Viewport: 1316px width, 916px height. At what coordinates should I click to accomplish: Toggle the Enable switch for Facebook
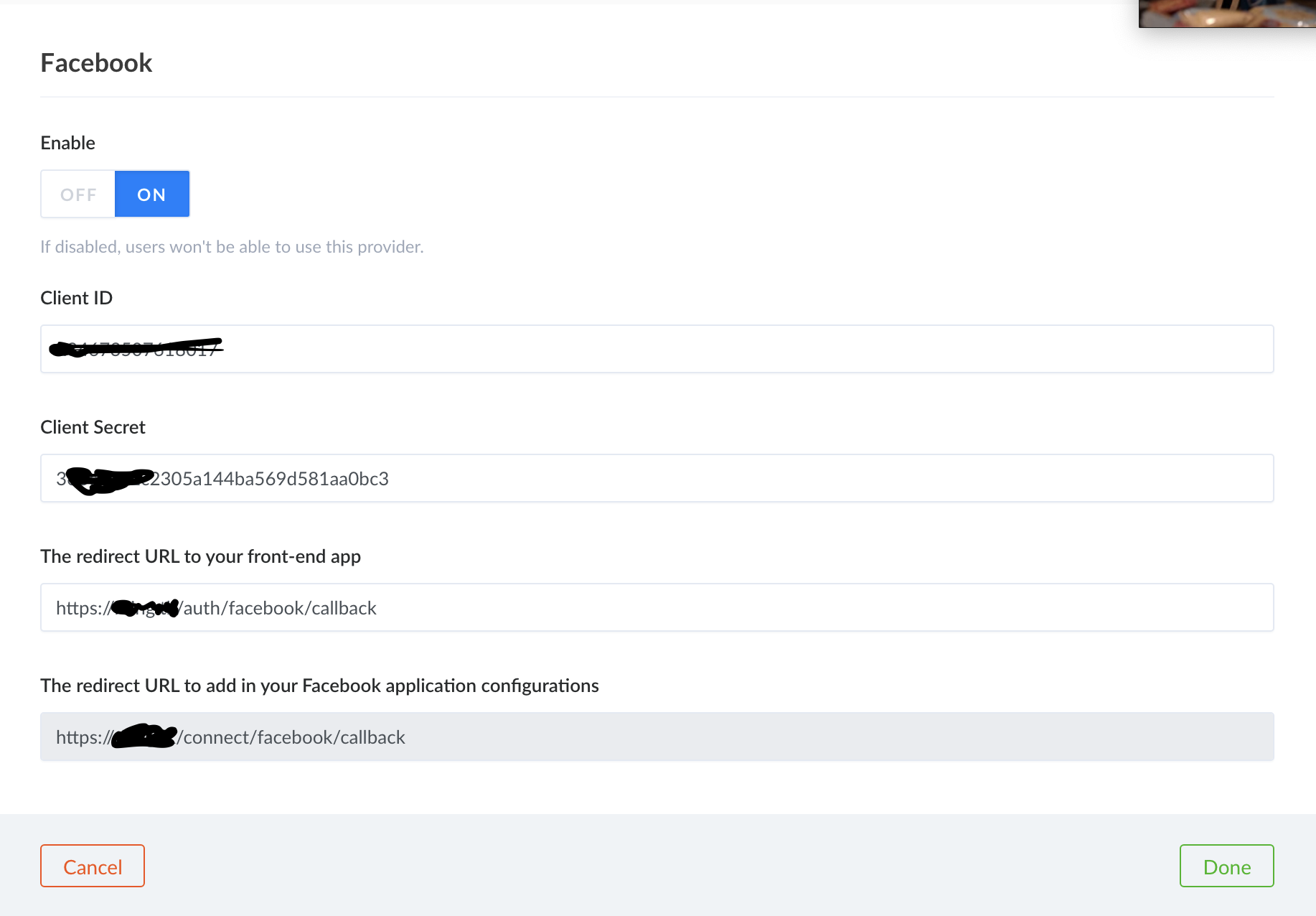point(115,194)
